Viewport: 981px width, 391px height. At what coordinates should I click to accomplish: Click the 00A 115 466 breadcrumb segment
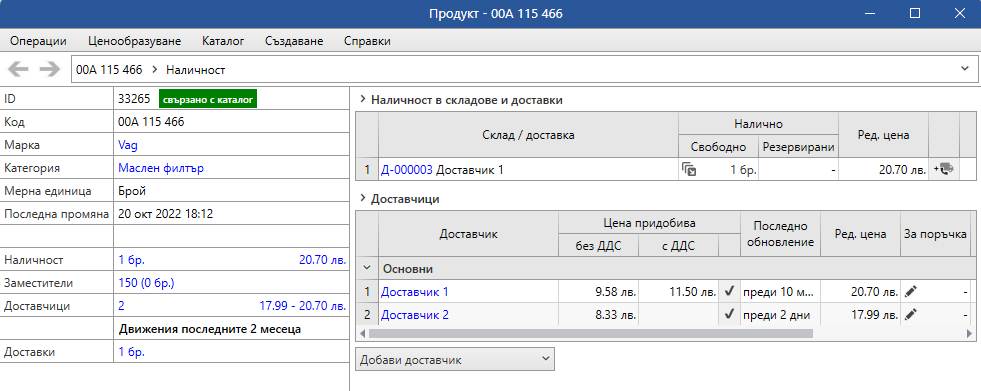[x=109, y=69]
